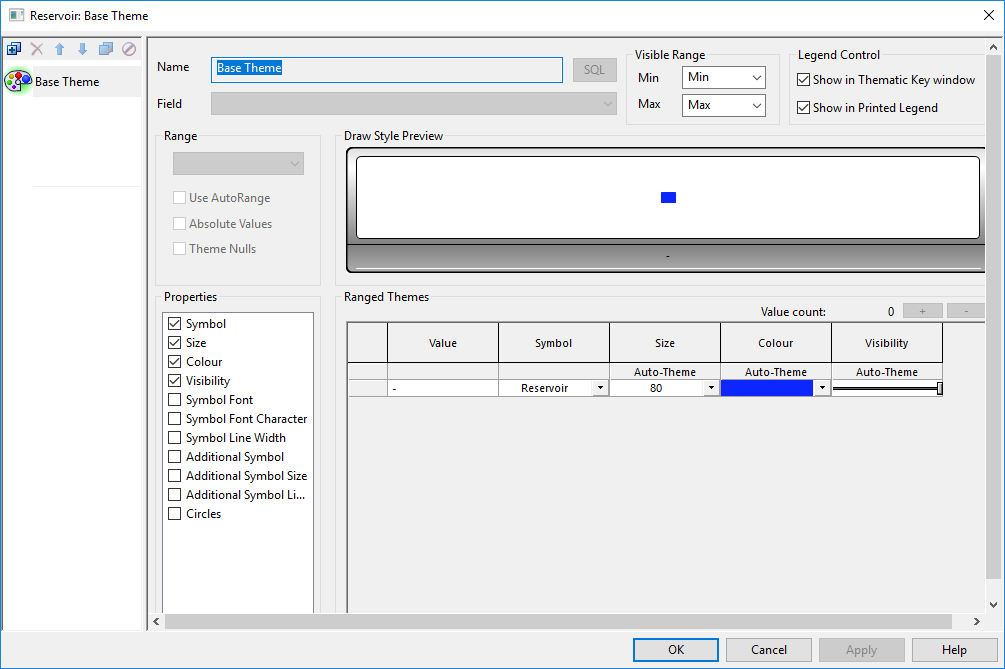Image resolution: width=1005 pixels, height=669 pixels.
Task: Uncheck the Symbol property
Action: pos(173,323)
